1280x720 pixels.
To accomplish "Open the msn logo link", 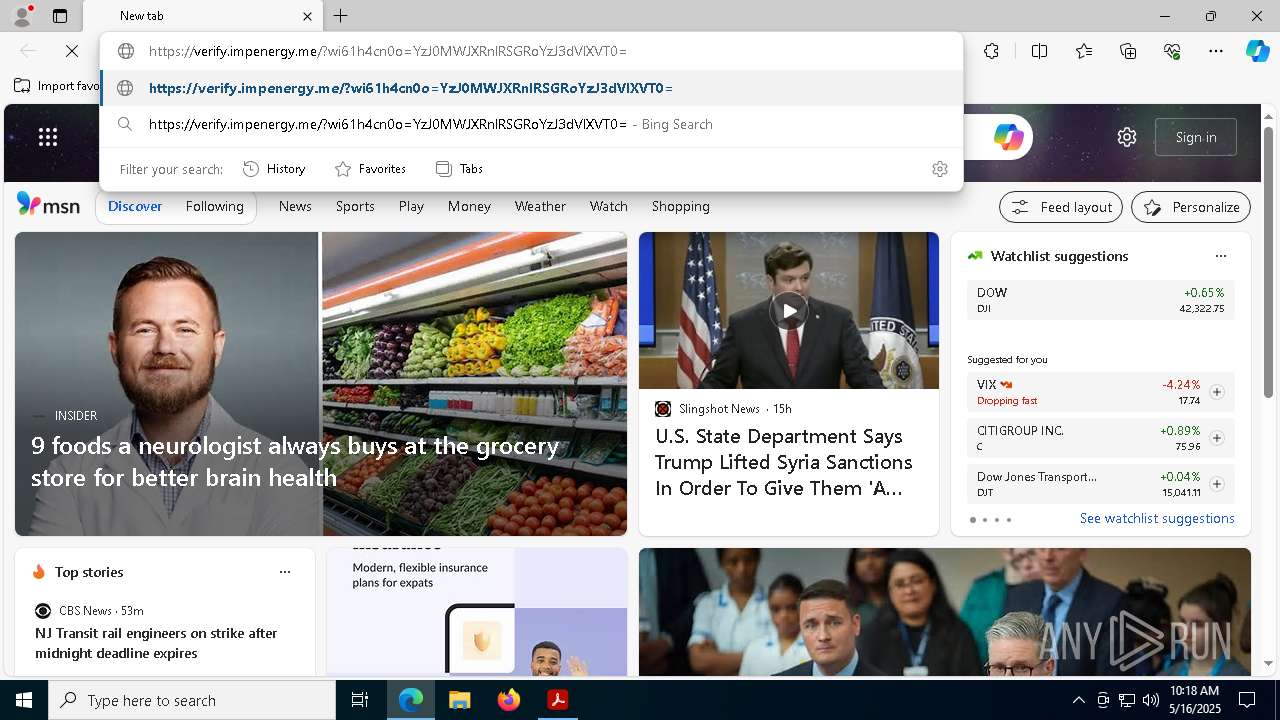I will (48, 205).
